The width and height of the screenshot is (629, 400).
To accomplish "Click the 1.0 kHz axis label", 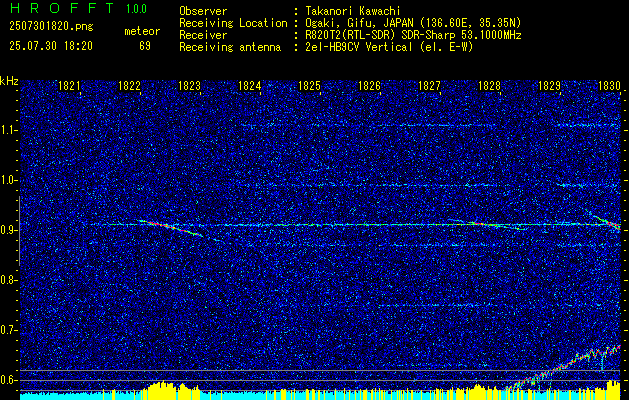I will [x=9, y=180].
